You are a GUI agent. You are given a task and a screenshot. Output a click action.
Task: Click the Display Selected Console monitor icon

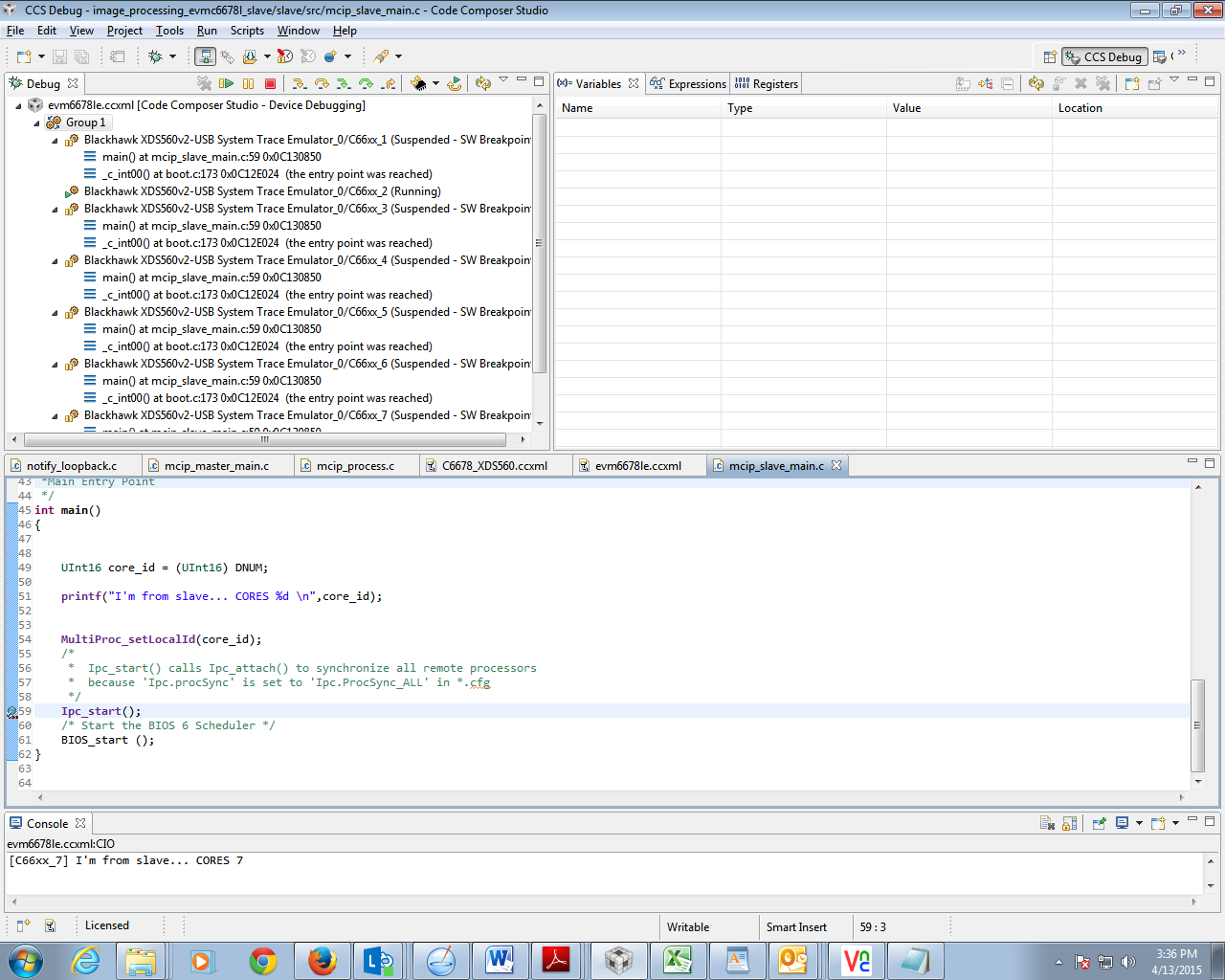tap(1123, 823)
